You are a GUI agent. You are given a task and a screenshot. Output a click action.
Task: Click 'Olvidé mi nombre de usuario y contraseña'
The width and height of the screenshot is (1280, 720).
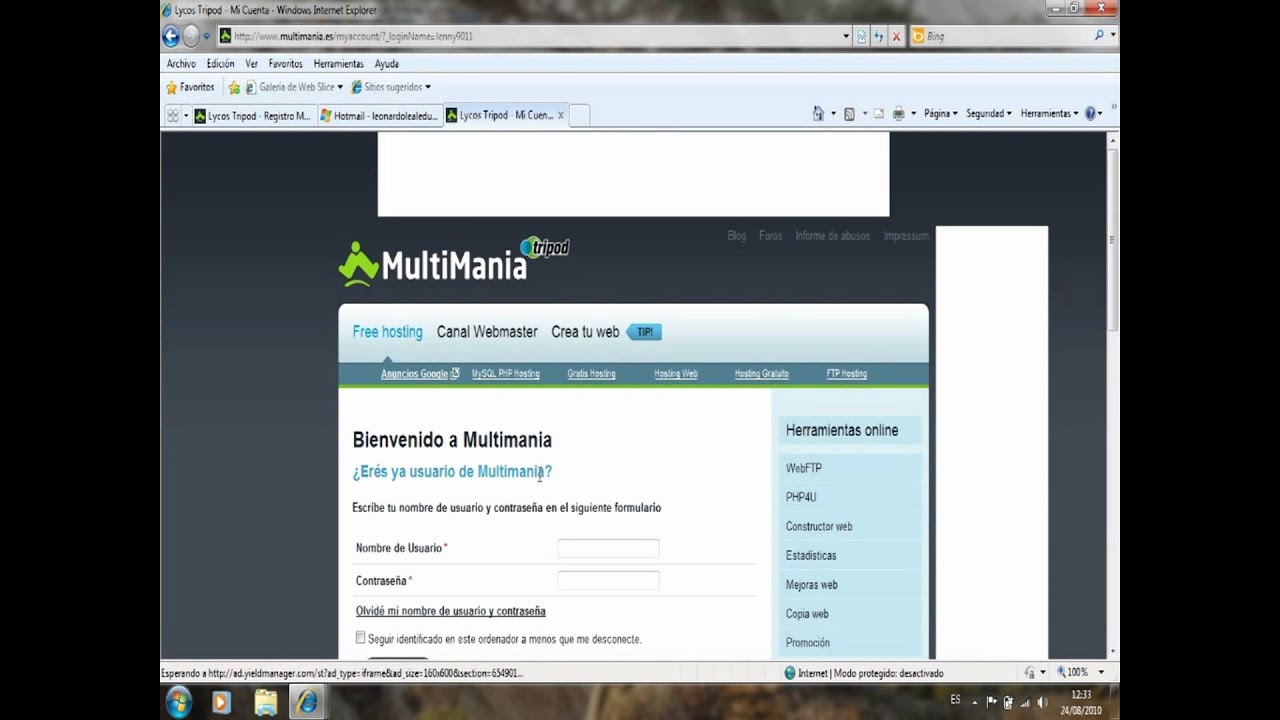pyautogui.click(x=450, y=611)
